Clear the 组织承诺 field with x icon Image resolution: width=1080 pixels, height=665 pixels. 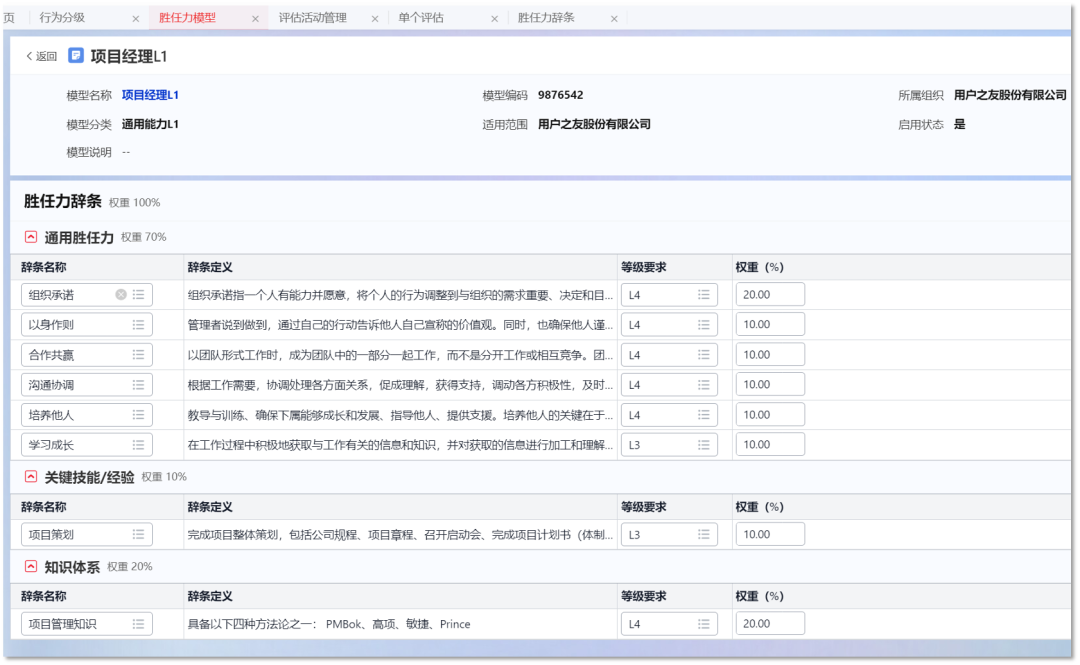121,295
